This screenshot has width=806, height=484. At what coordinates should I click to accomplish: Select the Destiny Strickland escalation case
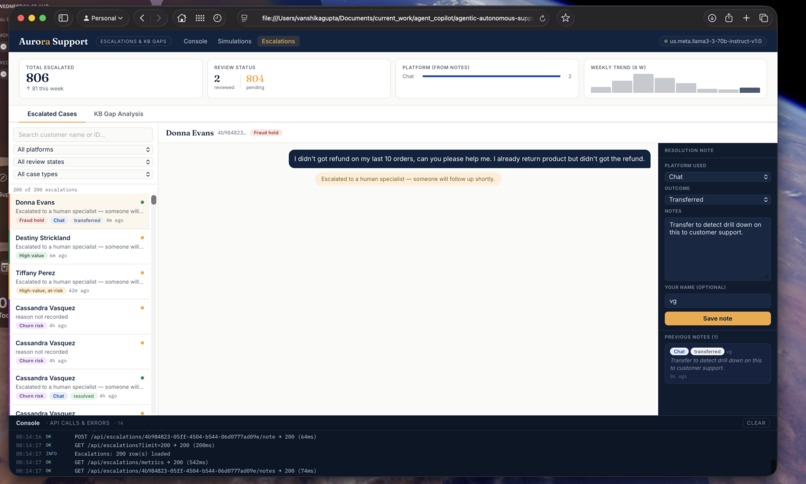tap(80, 247)
